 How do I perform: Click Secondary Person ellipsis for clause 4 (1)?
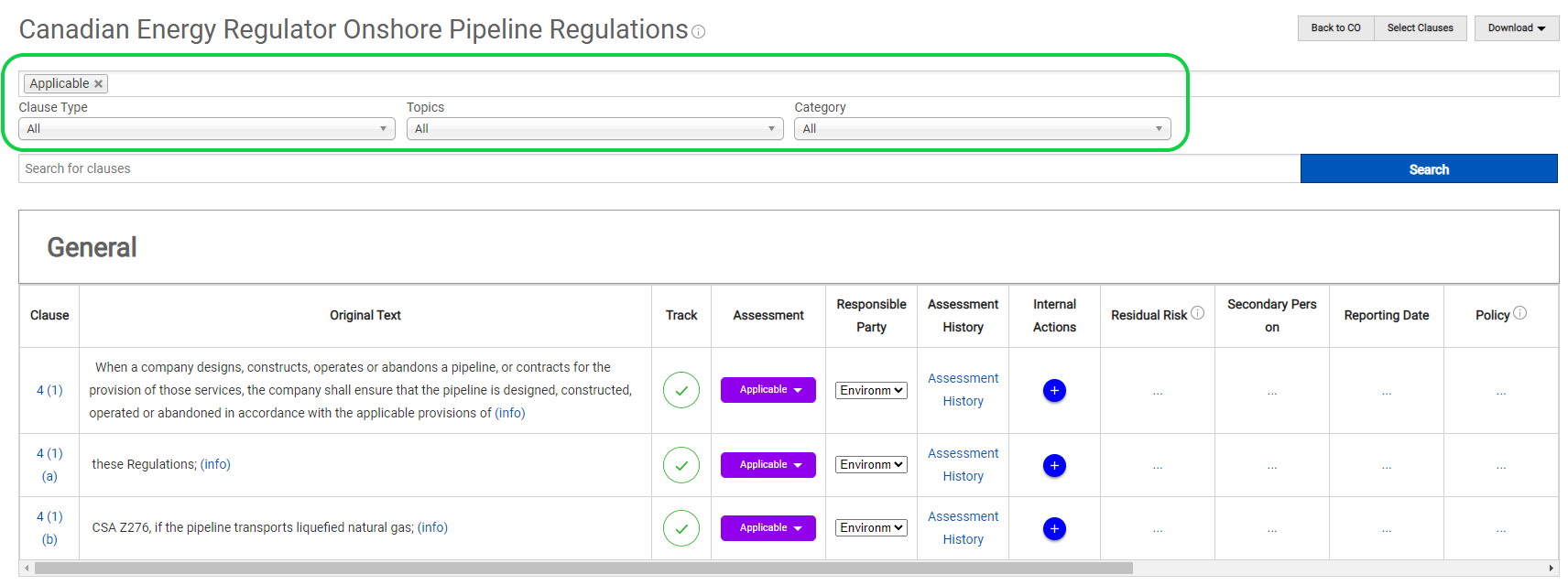coord(1272,392)
